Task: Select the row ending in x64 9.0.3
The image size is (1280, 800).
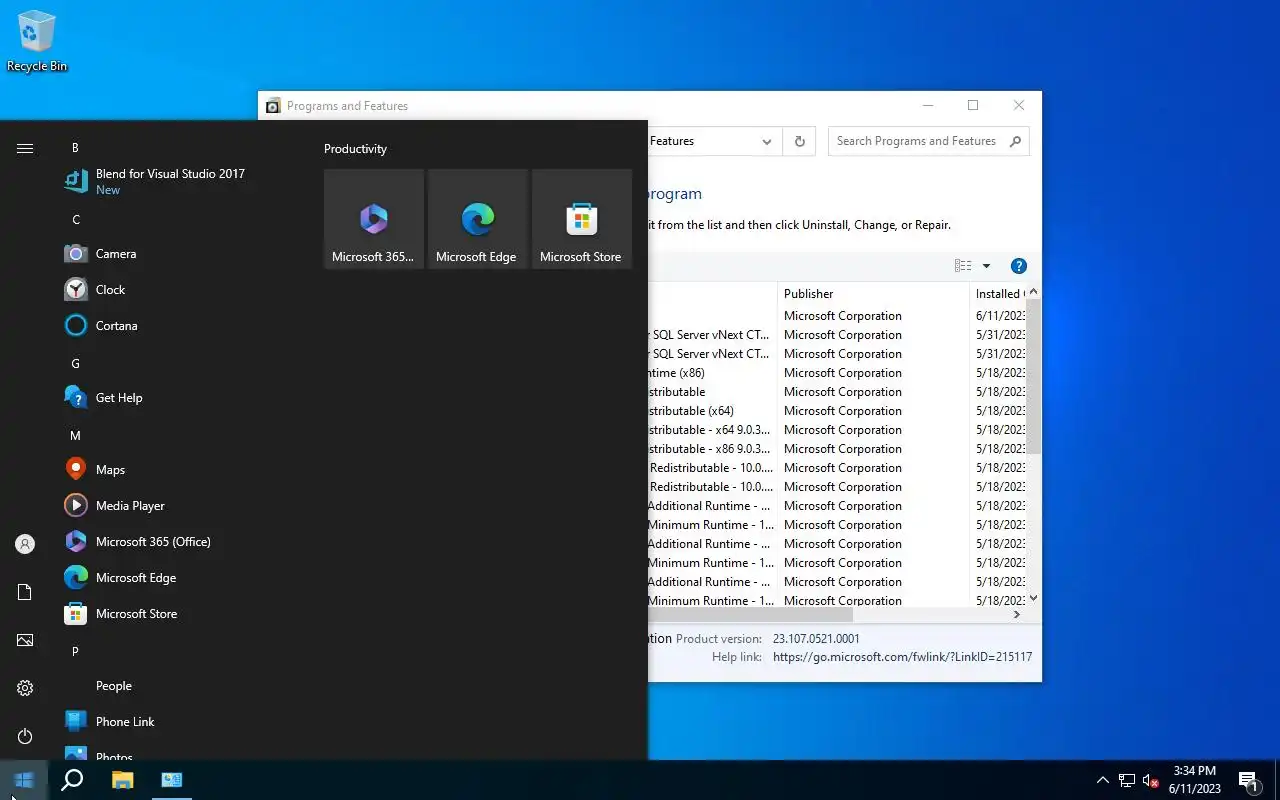Action: click(x=837, y=430)
